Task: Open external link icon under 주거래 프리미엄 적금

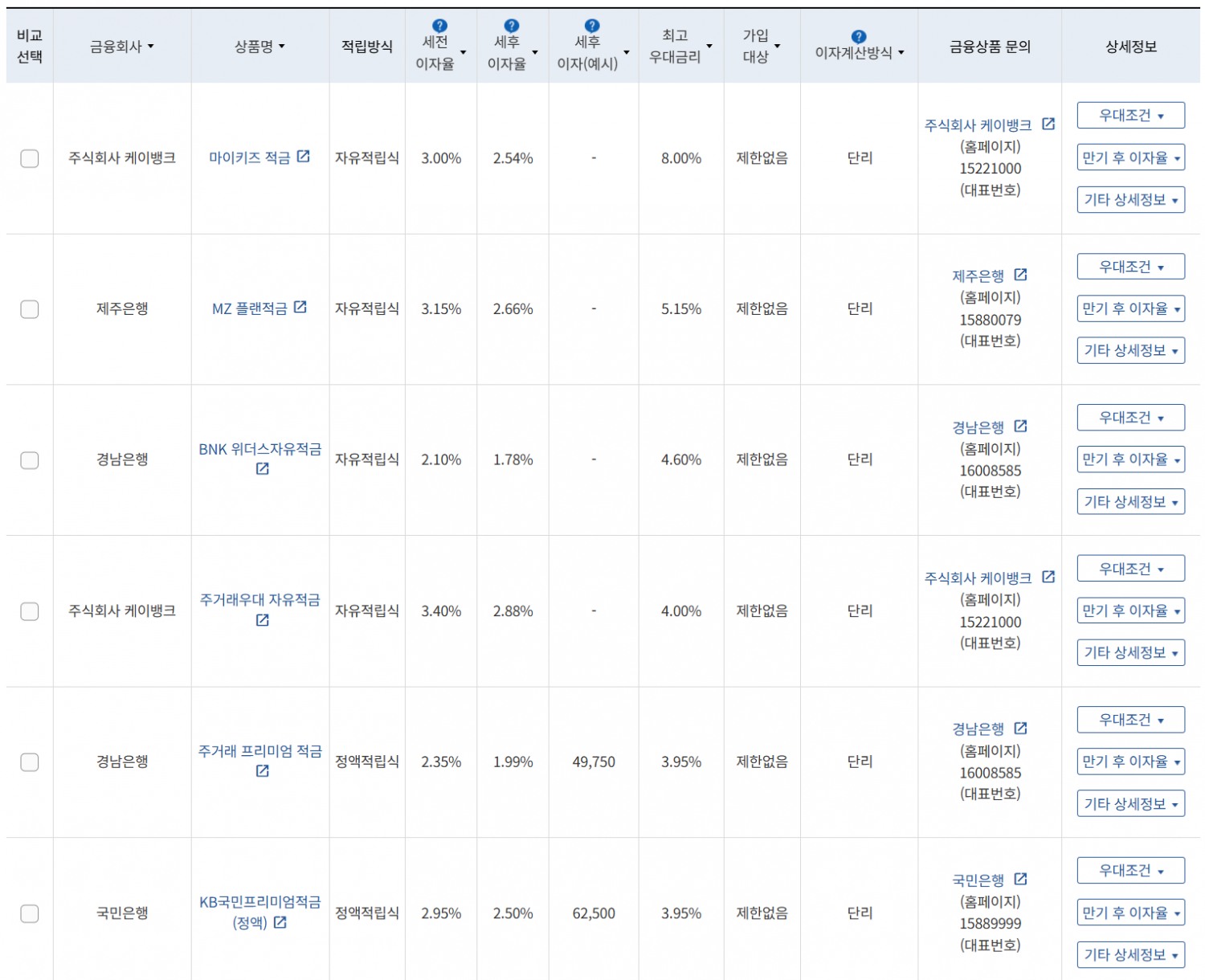Action: [262, 771]
